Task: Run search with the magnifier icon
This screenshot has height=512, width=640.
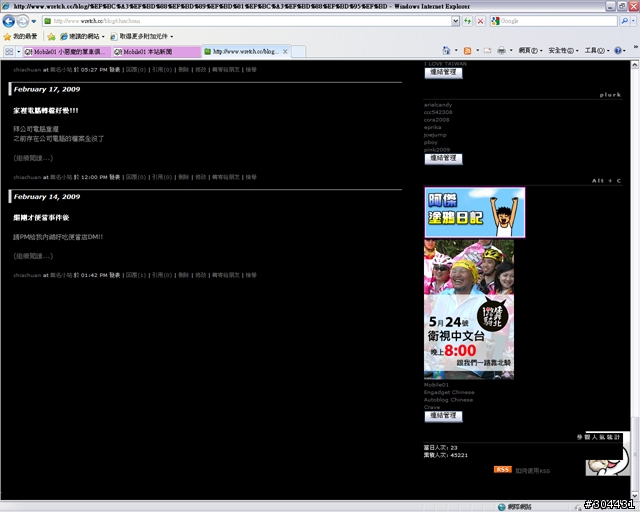Action: click(x=624, y=21)
